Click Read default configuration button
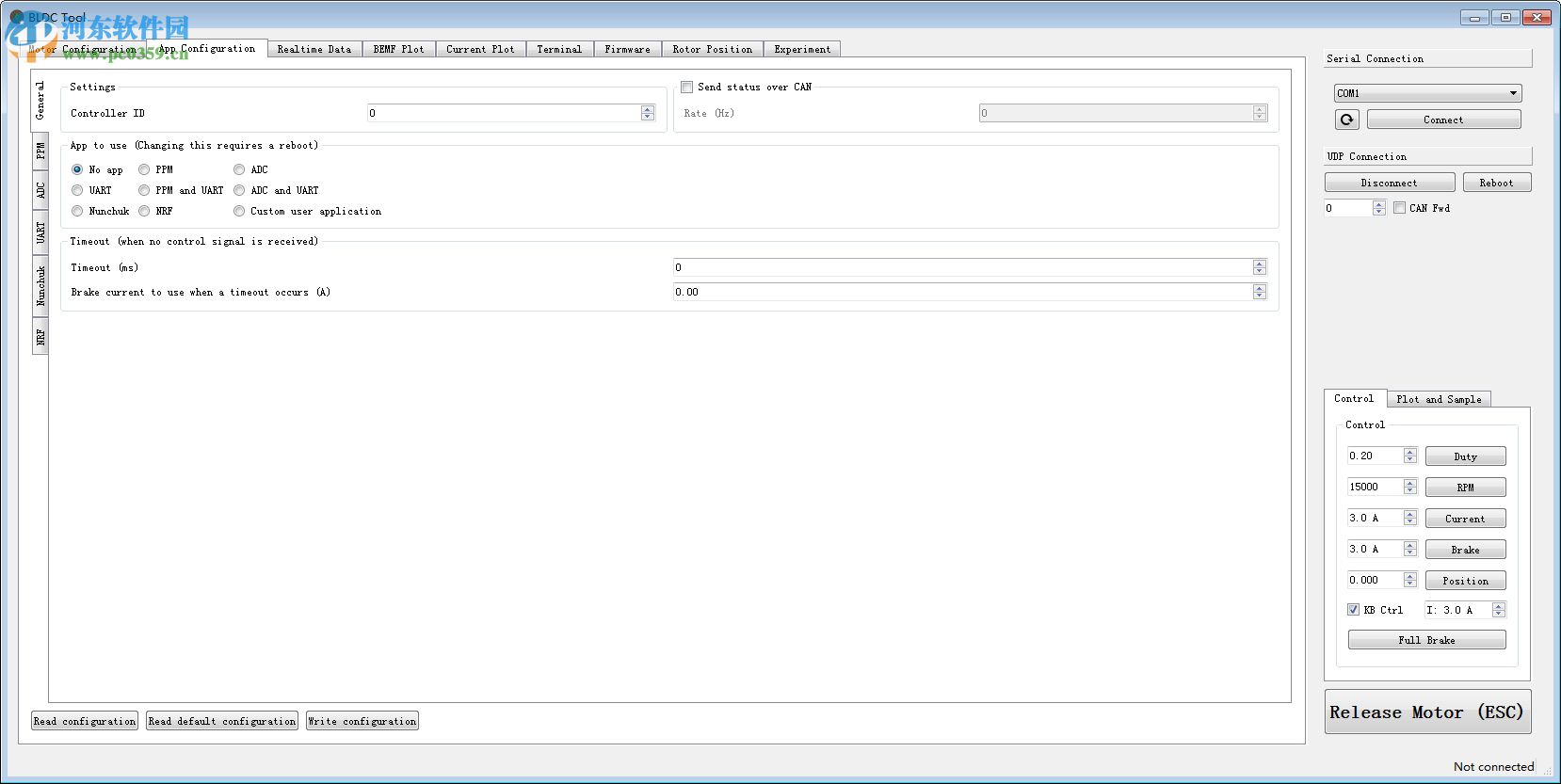Viewport: 1561px width, 784px height. [222, 721]
